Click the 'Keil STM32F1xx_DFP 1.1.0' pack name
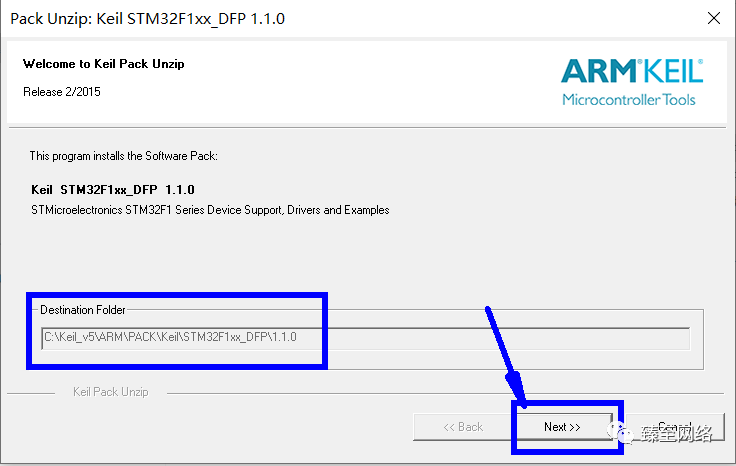The image size is (736, 466). point(113,190)
